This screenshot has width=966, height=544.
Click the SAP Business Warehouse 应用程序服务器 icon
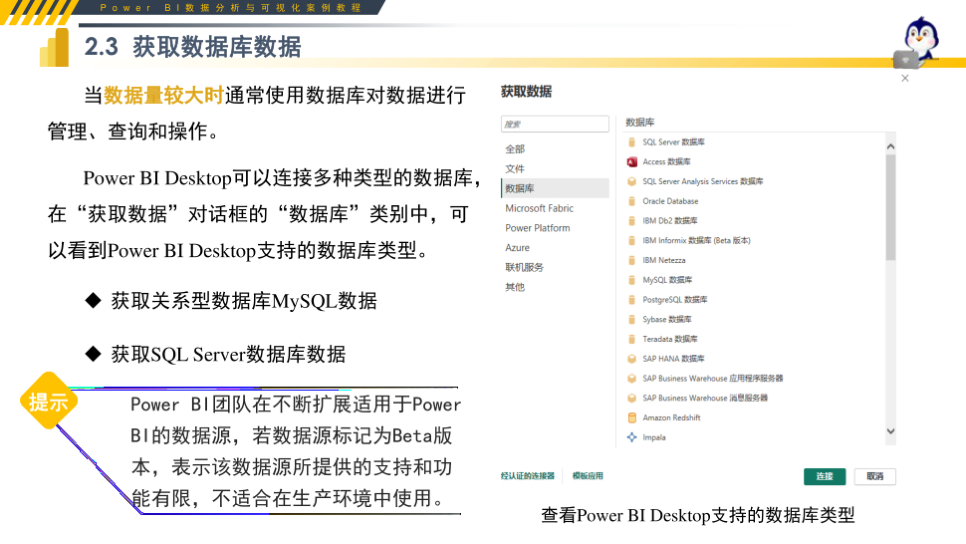(631, 378)
